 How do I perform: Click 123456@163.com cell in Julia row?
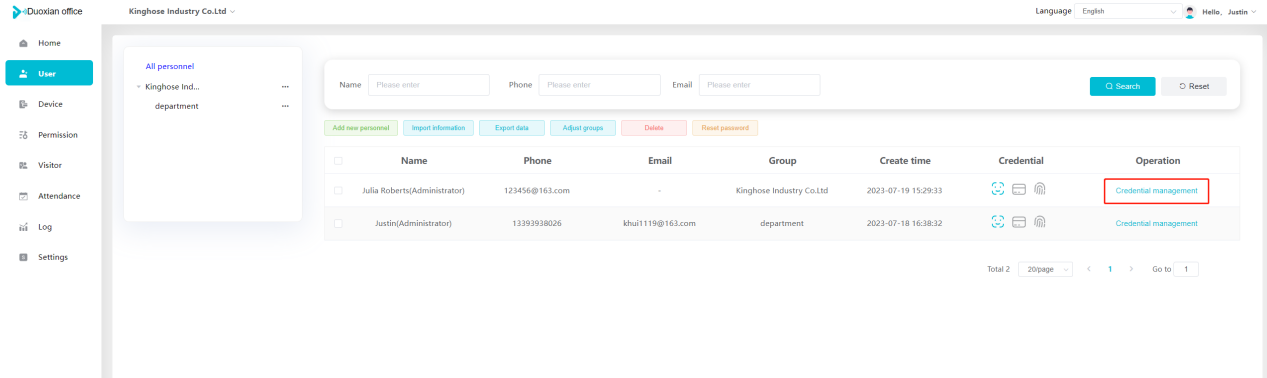pos(537,190)
